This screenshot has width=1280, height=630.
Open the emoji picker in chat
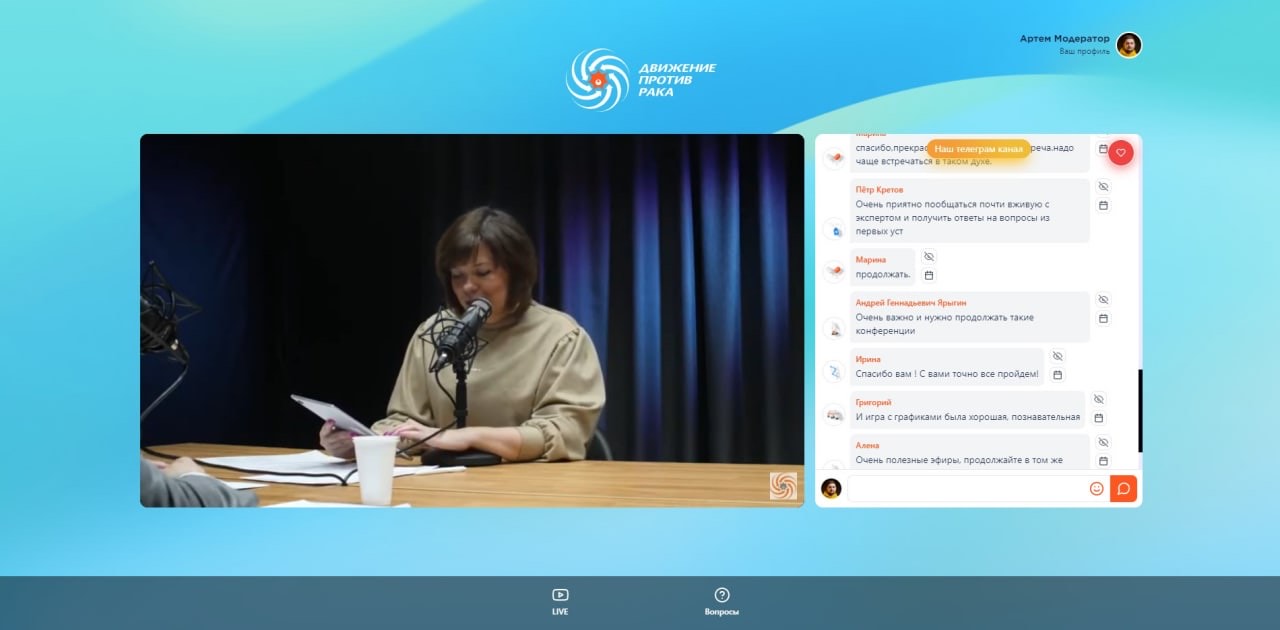(x=1096, y=489)
